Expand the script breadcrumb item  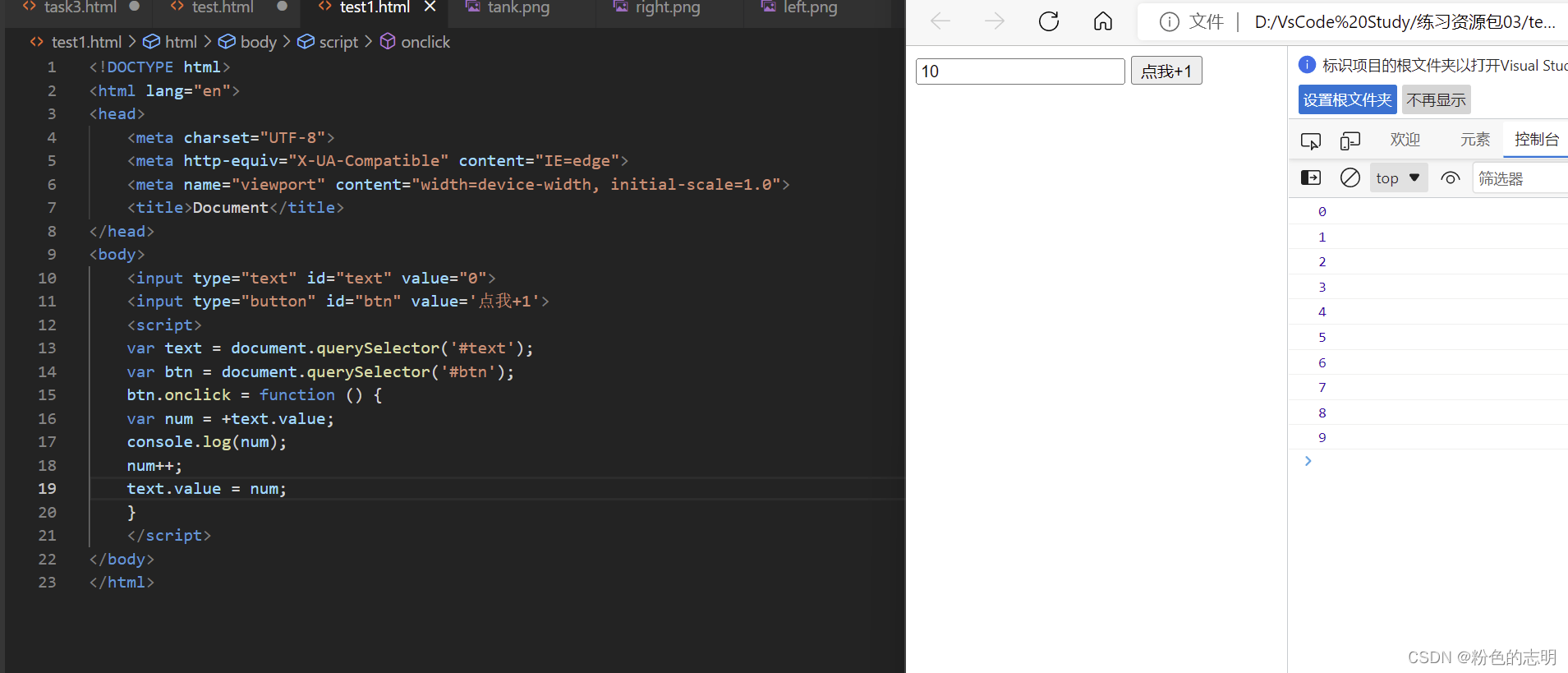pyautogui.click(x=338, y=42)
